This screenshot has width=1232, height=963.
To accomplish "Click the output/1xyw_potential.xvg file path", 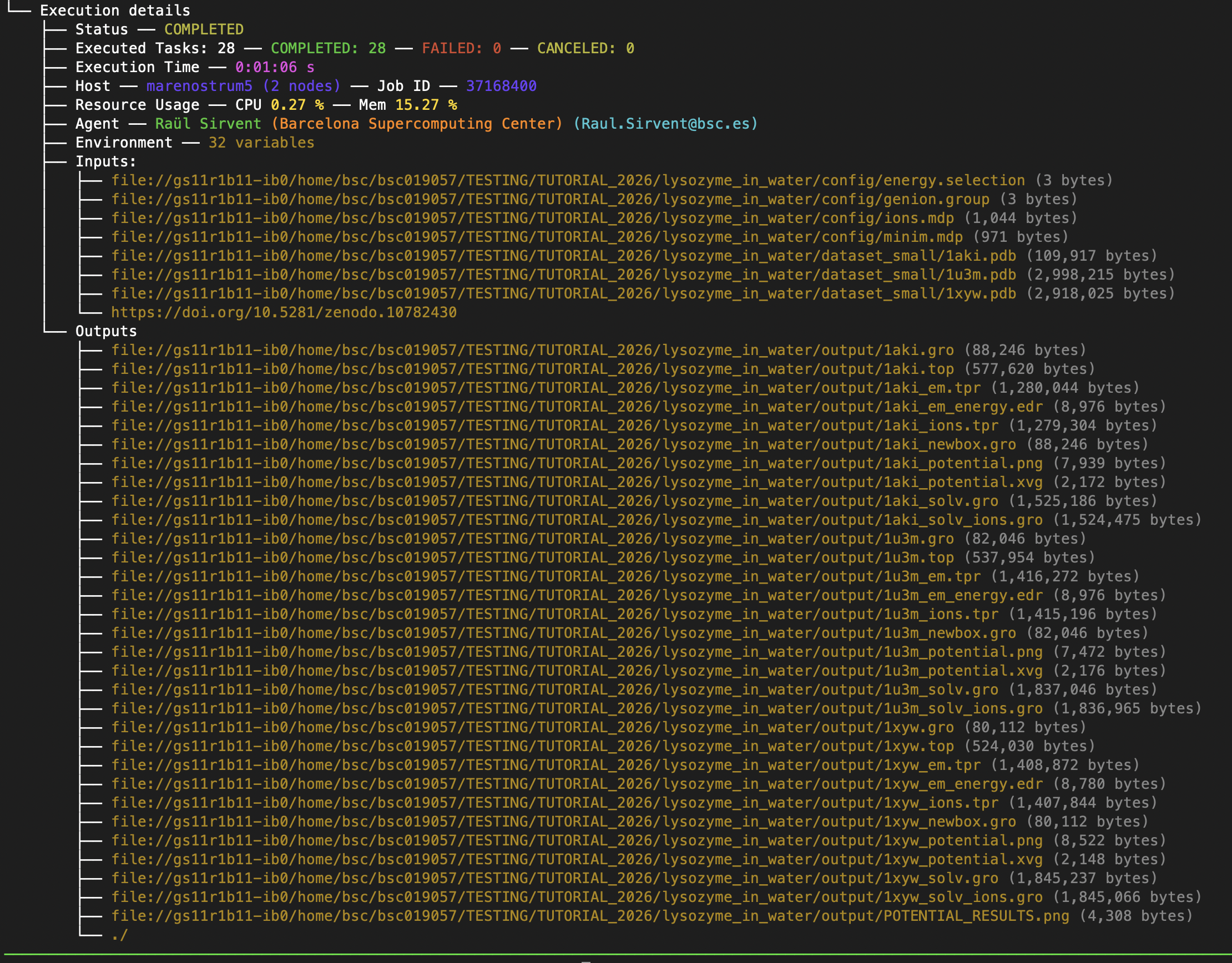I will (x=577, y=859).
